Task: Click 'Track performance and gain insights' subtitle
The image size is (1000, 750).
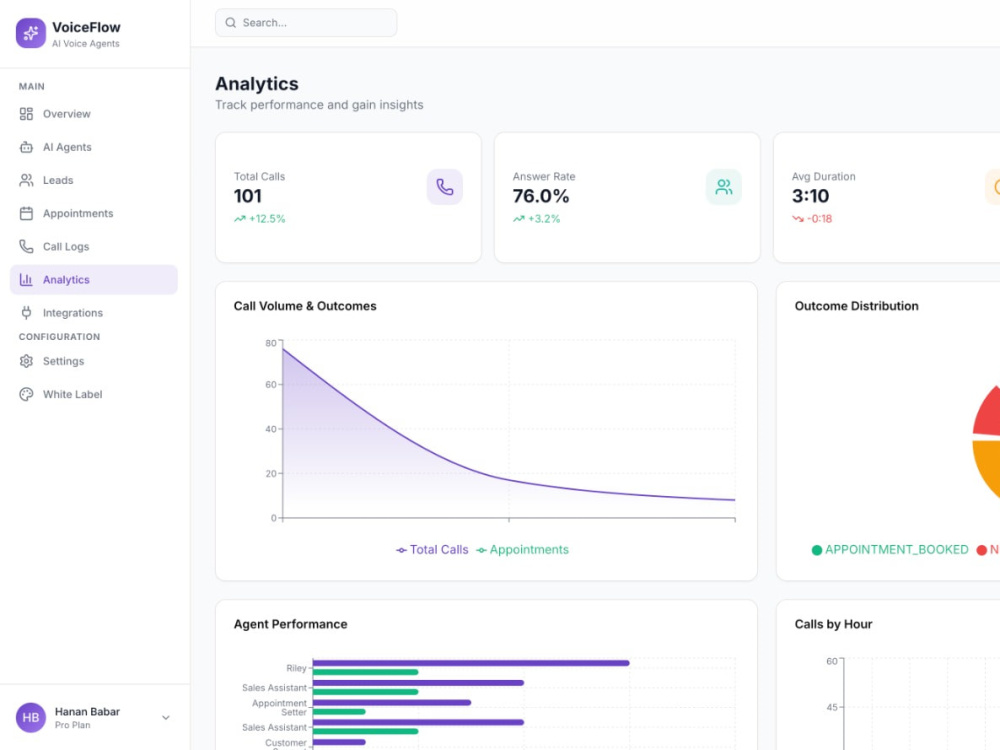Action: [x=319, y=105]
